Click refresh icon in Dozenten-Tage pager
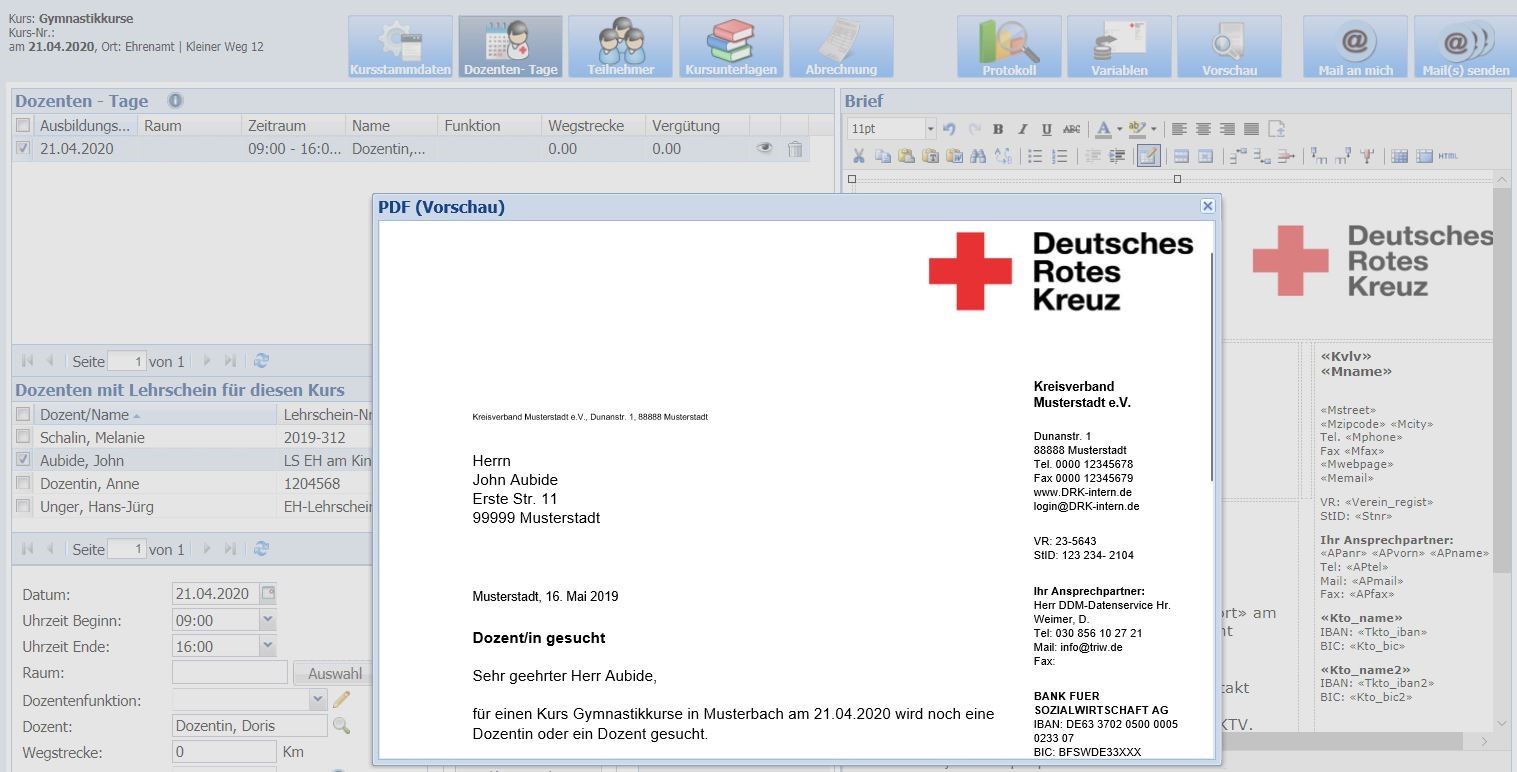This screenshot has height=772, width=1517. (261, 361)
